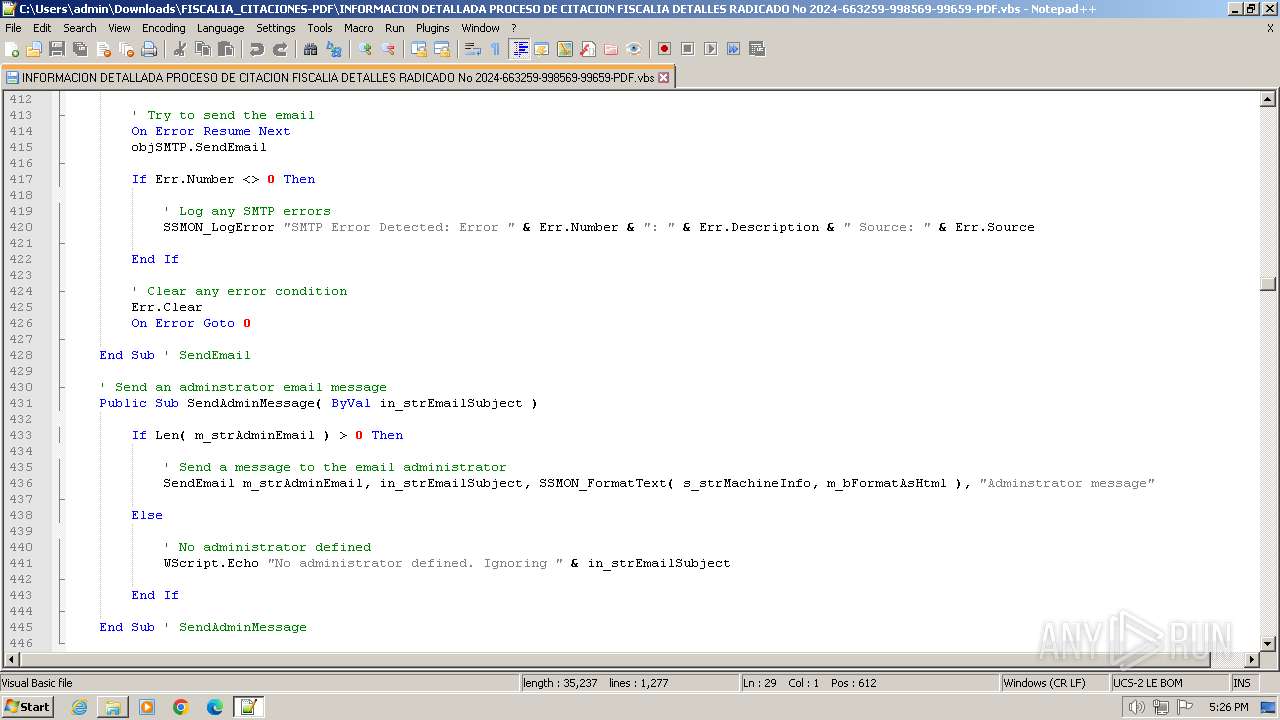
Task: Click the Save recorded macro icon
Action: coord(757,49)
